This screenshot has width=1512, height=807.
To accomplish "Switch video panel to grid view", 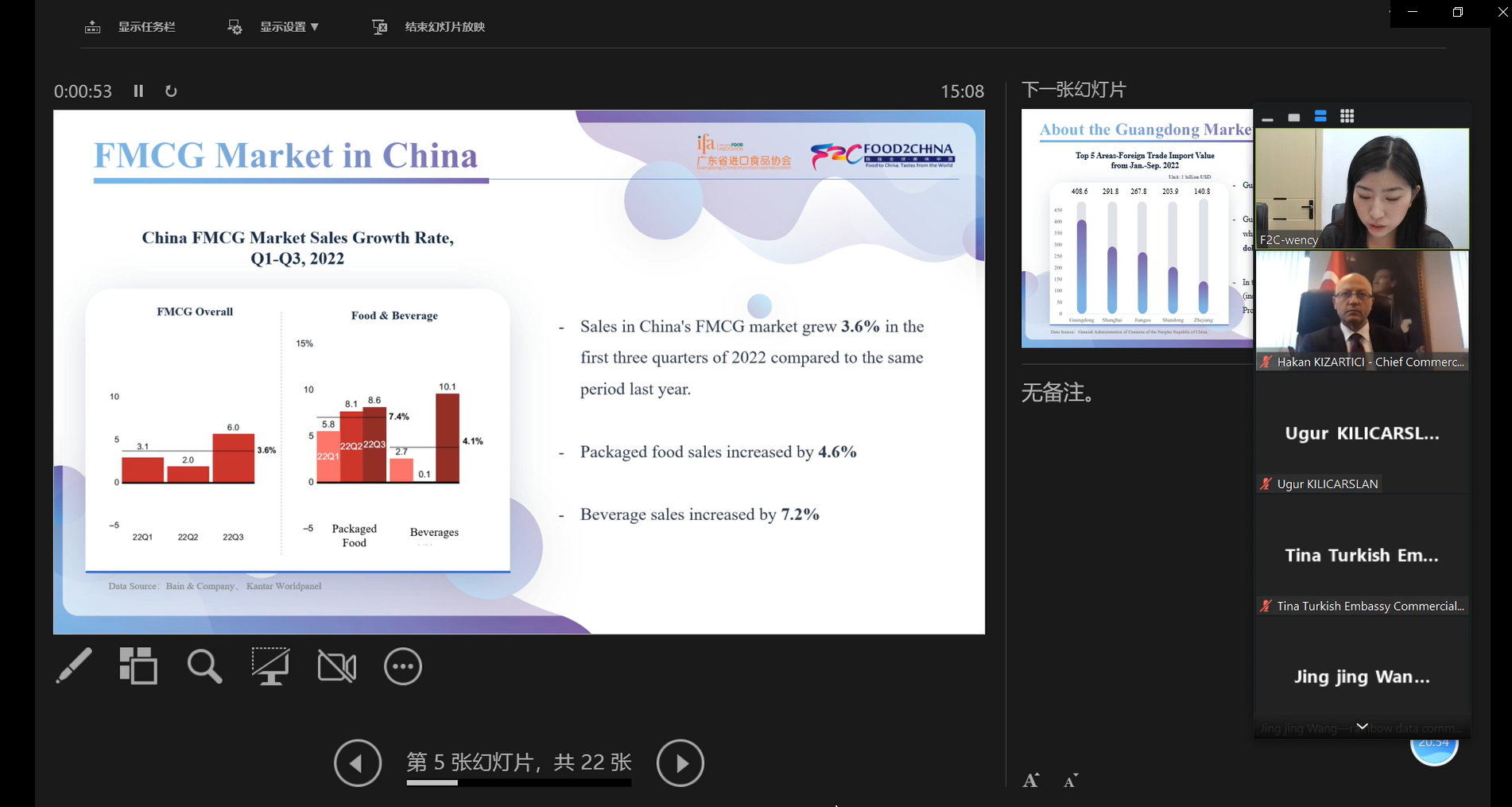I will [1347, 117].
